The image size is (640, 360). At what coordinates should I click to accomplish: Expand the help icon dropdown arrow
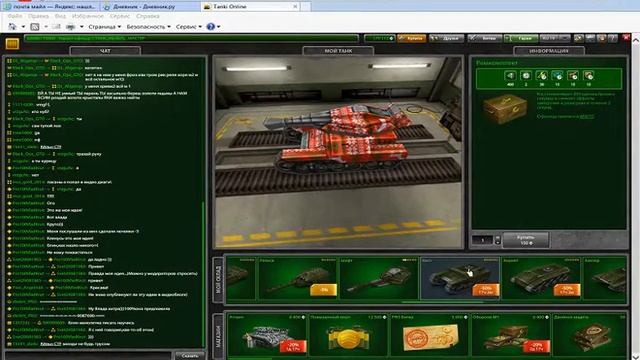click(219, 27)
